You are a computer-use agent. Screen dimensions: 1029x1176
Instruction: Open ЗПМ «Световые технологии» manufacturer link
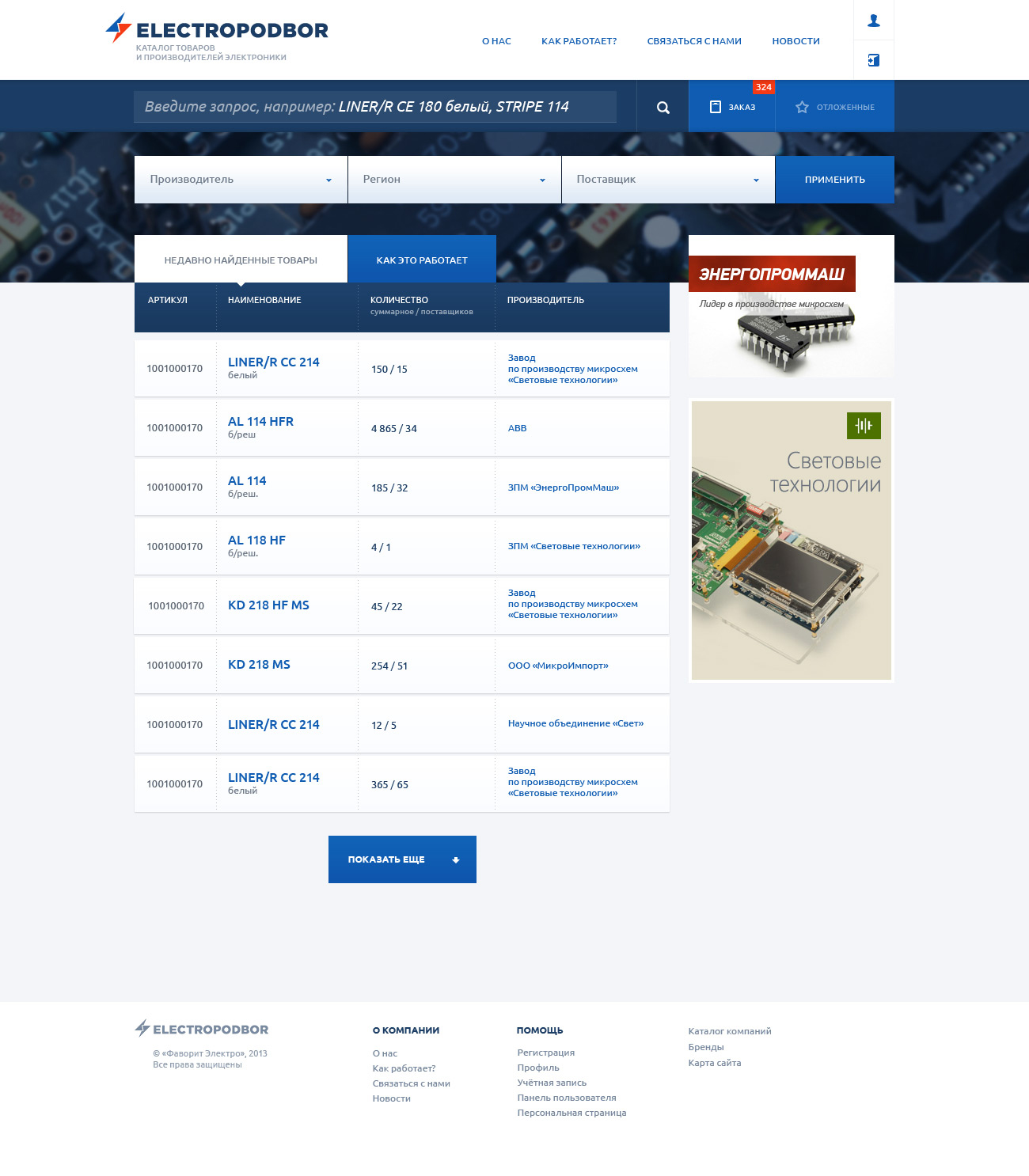574,546
